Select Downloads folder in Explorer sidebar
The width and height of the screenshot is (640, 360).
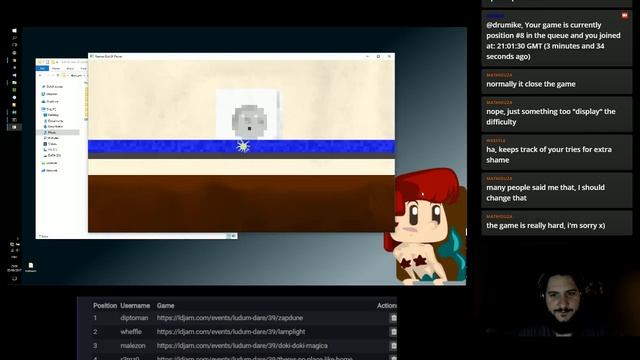coord(53,127)
